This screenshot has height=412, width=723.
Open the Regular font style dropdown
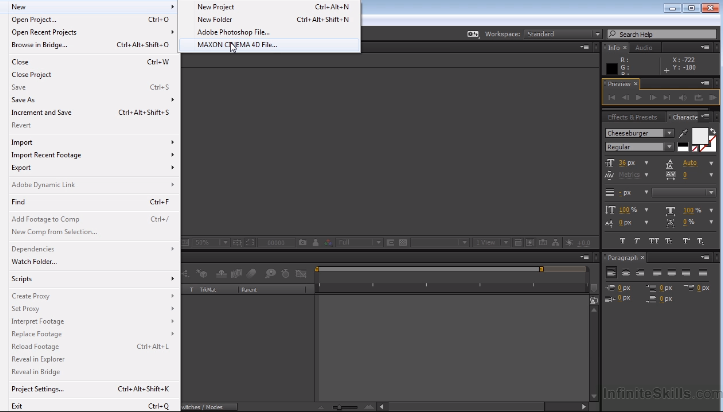pyautogui.click(x=640, y=147)
